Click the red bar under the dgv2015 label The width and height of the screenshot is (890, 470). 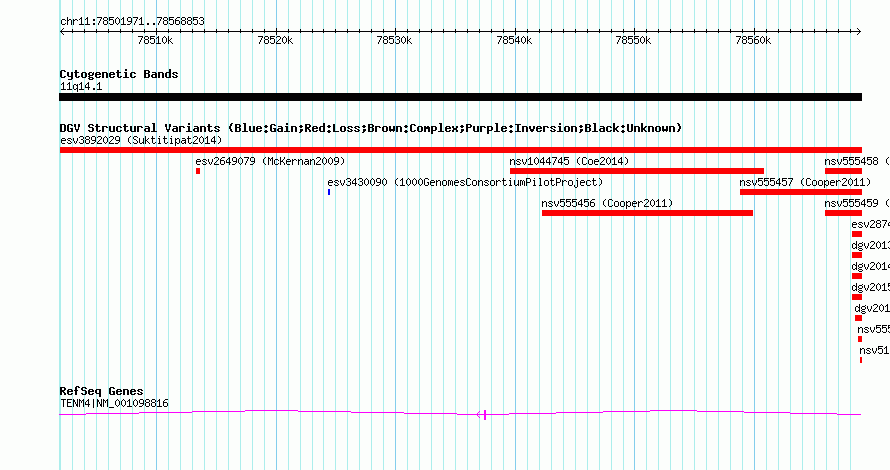click(857, 297)
